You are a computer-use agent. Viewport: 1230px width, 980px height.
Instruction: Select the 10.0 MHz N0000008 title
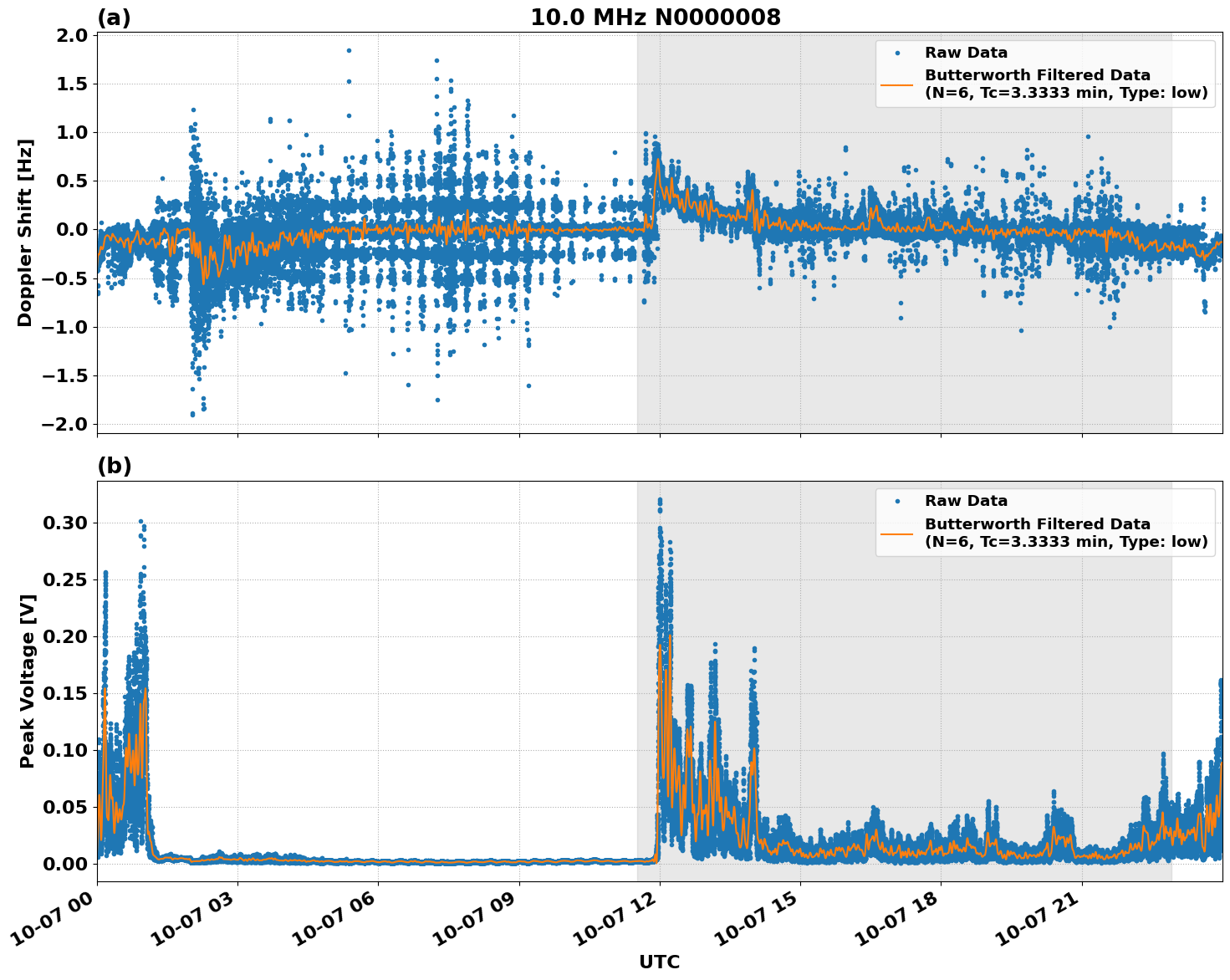656,15
